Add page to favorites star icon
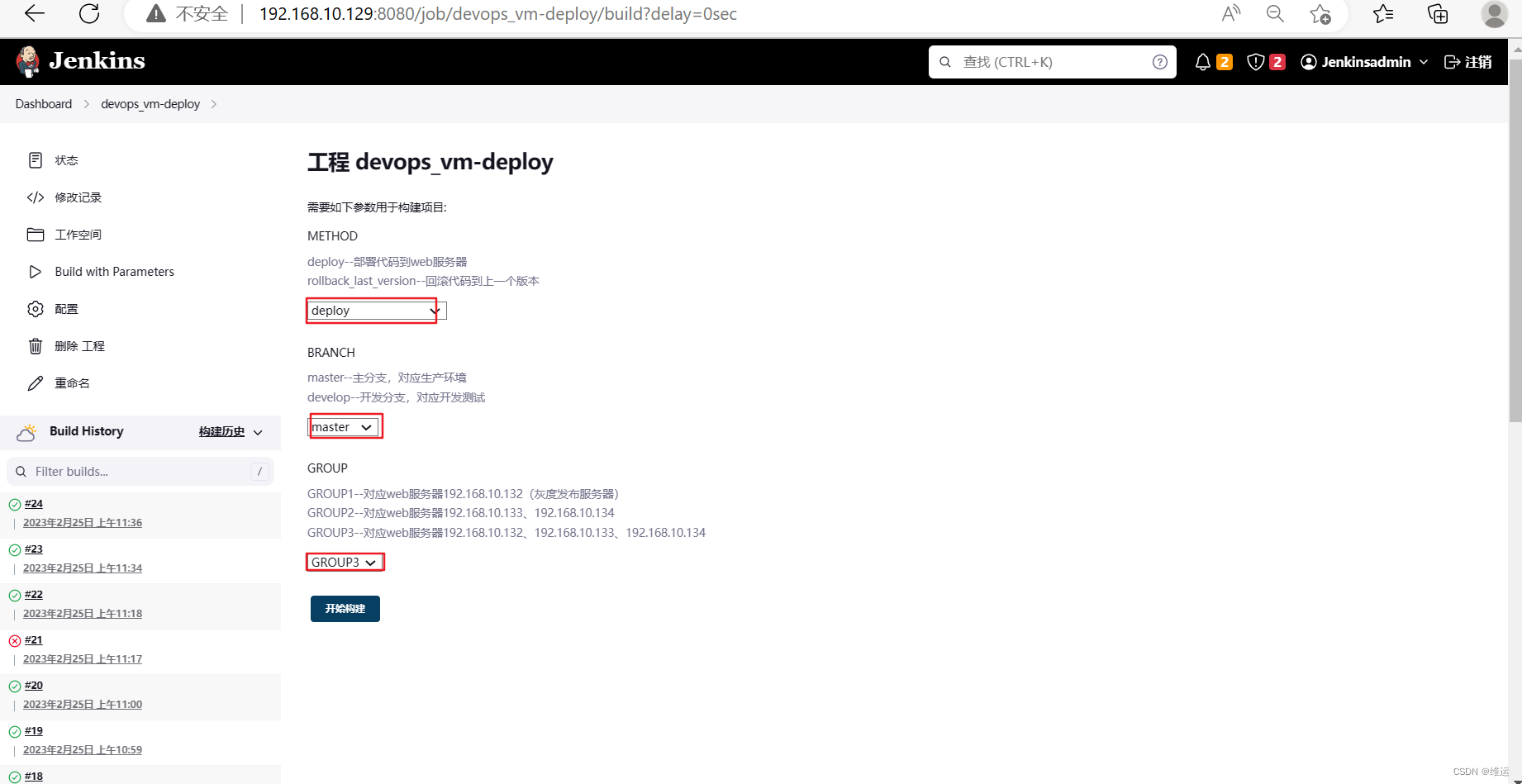 1320,14
